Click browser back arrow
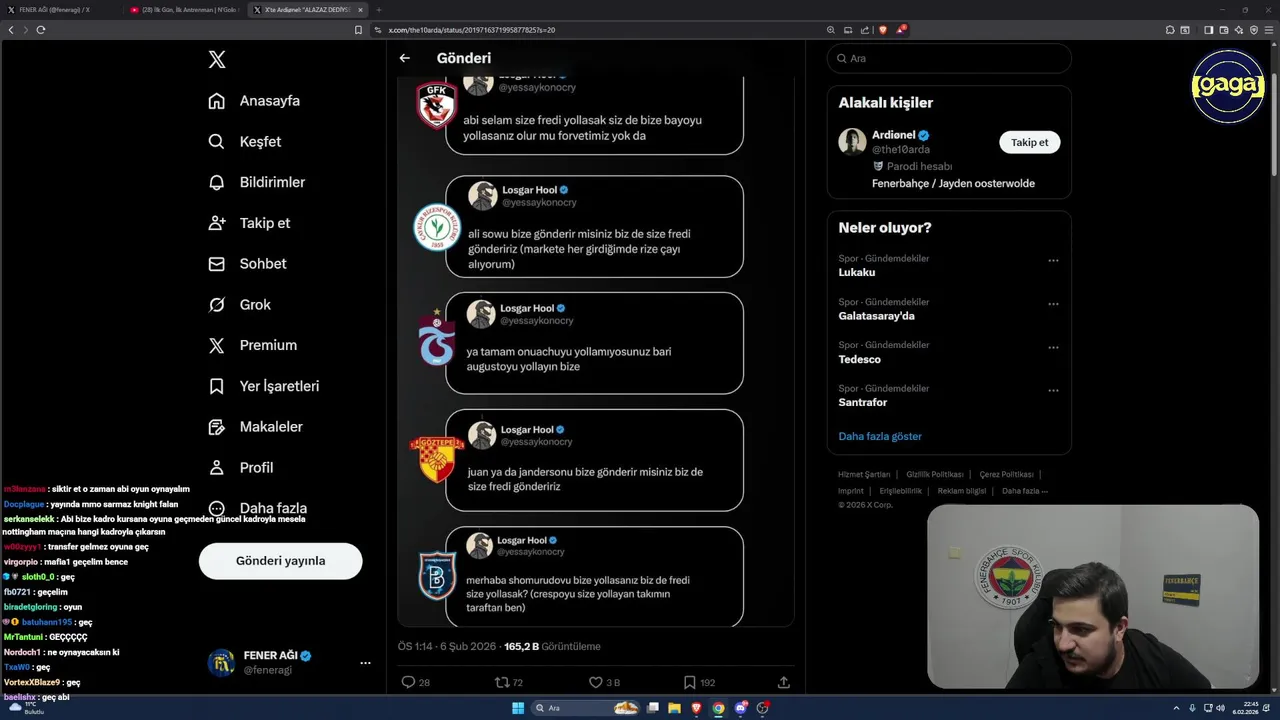 click(11, 30)
